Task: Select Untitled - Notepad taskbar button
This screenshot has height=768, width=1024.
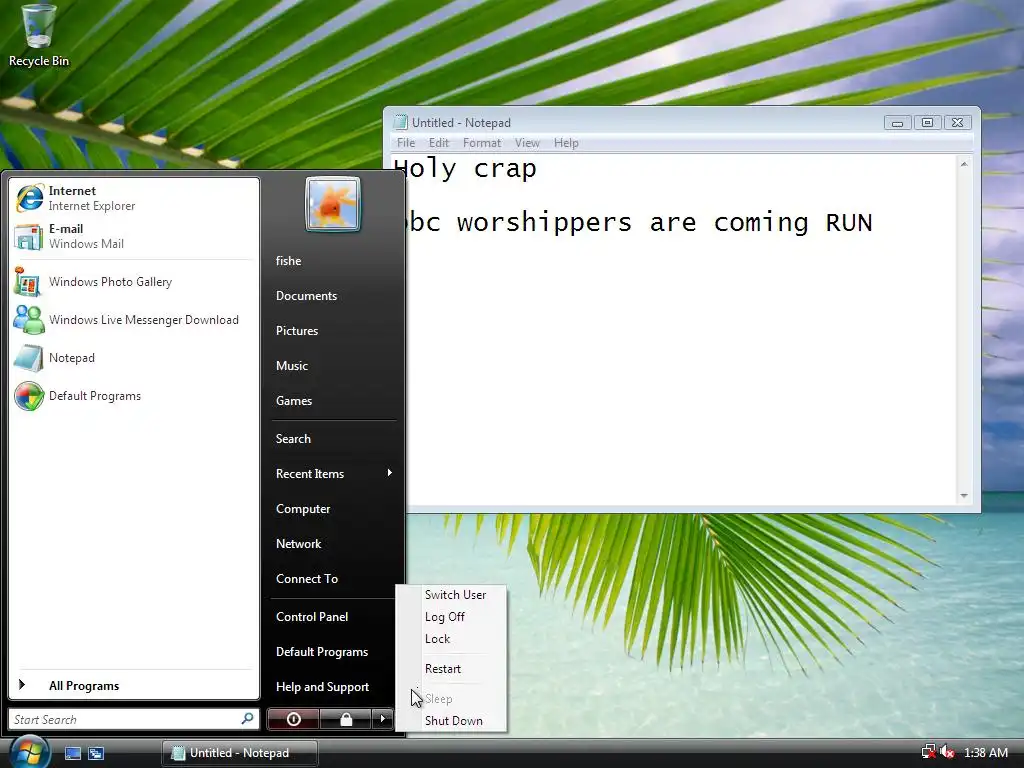Action: coord(240,753)
